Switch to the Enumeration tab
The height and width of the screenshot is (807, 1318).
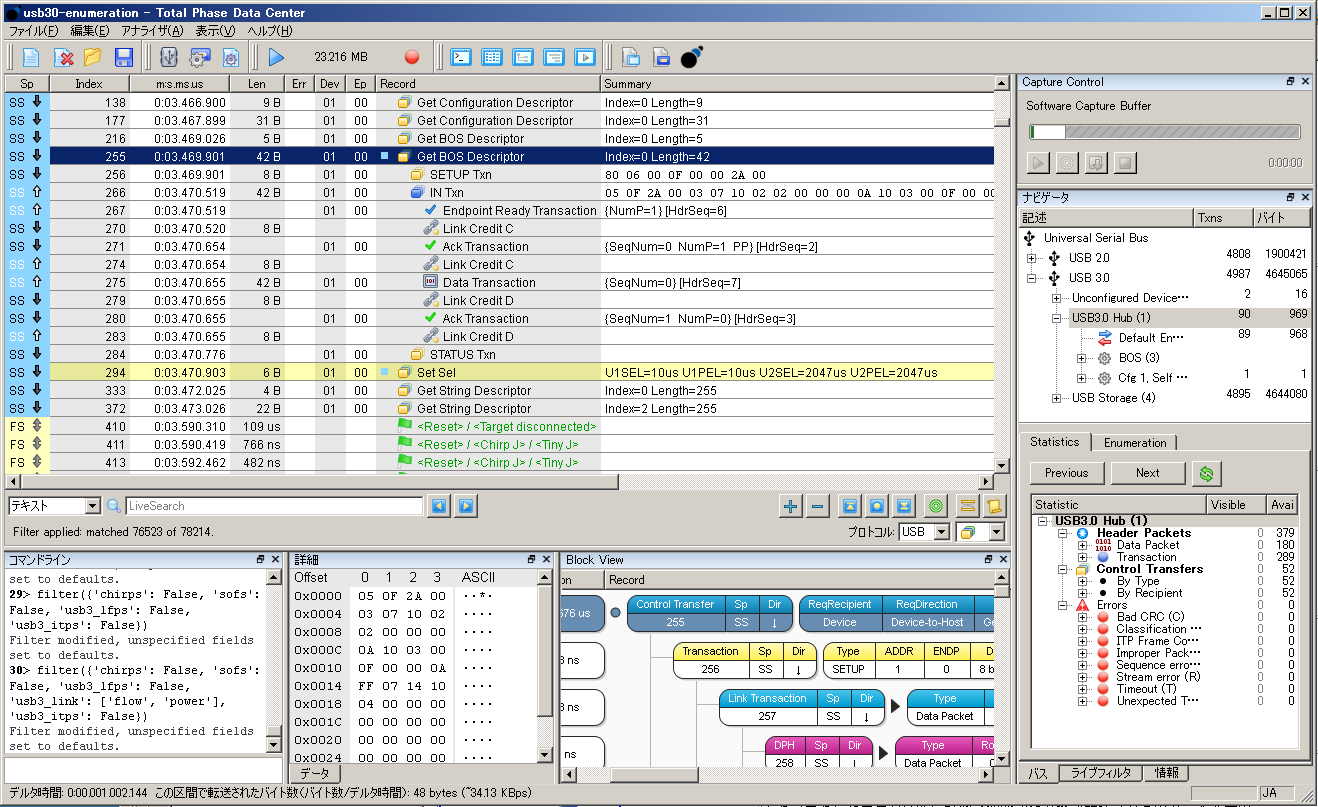pos(1135,442)
